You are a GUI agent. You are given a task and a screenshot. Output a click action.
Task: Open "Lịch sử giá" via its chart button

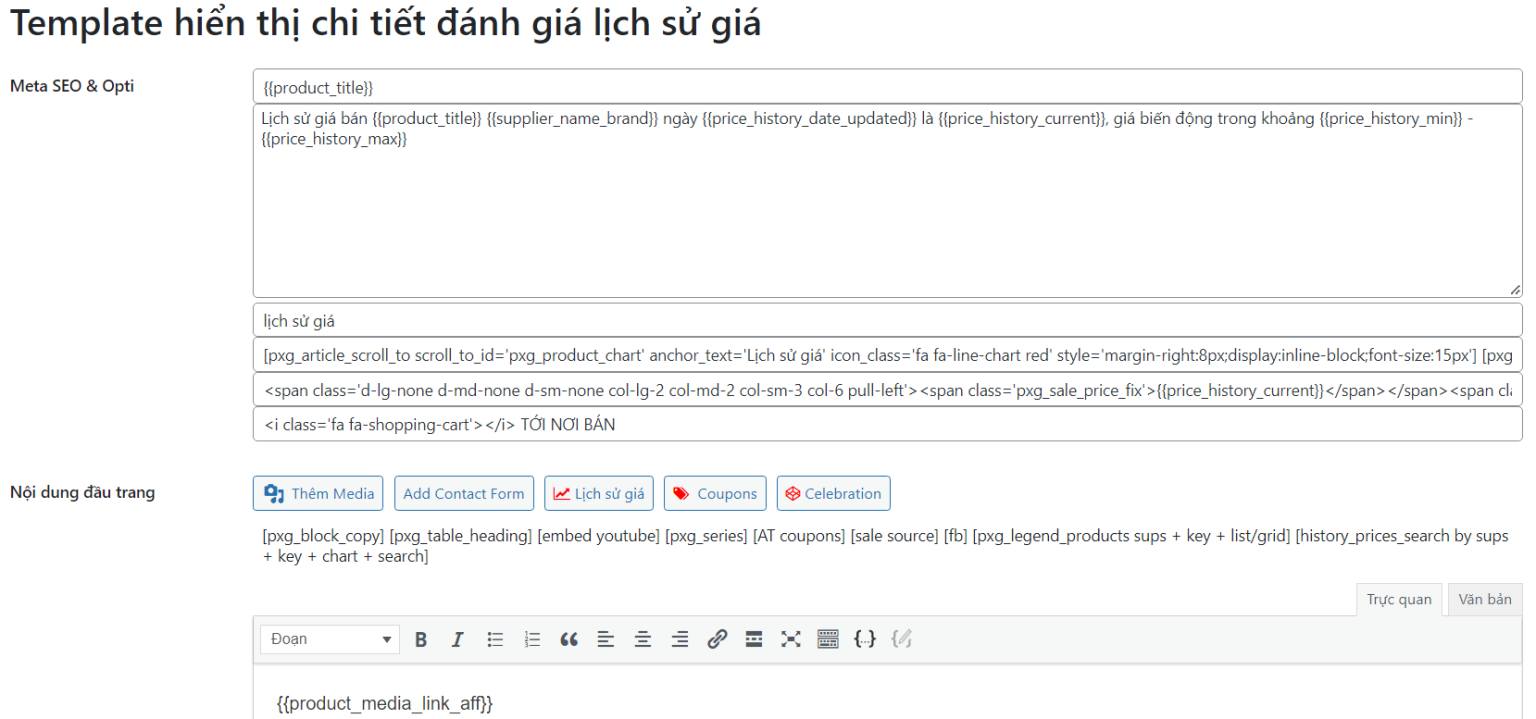click(598, 493)
